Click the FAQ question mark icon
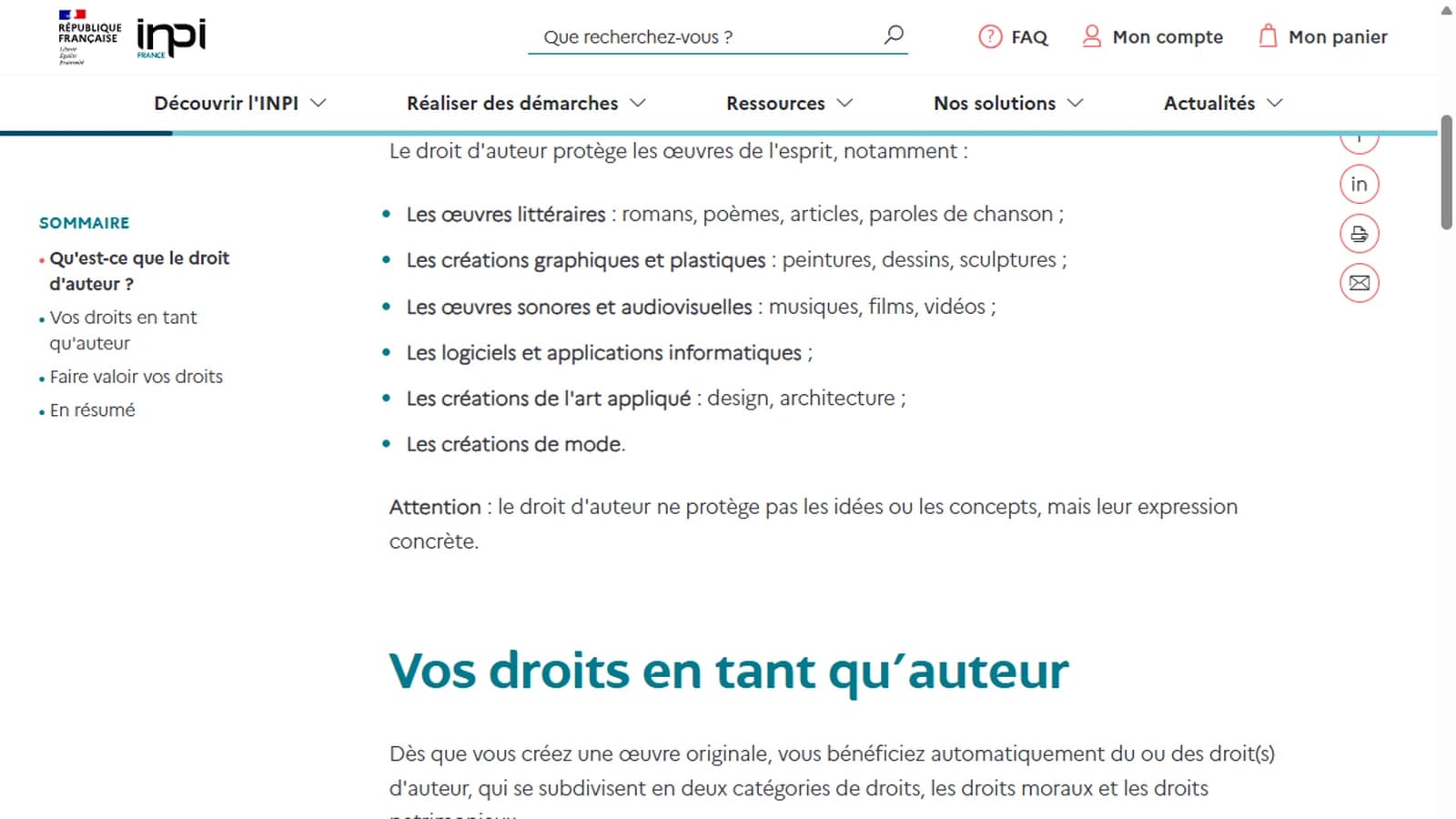1456x819 pixels. tap(990, 36)
